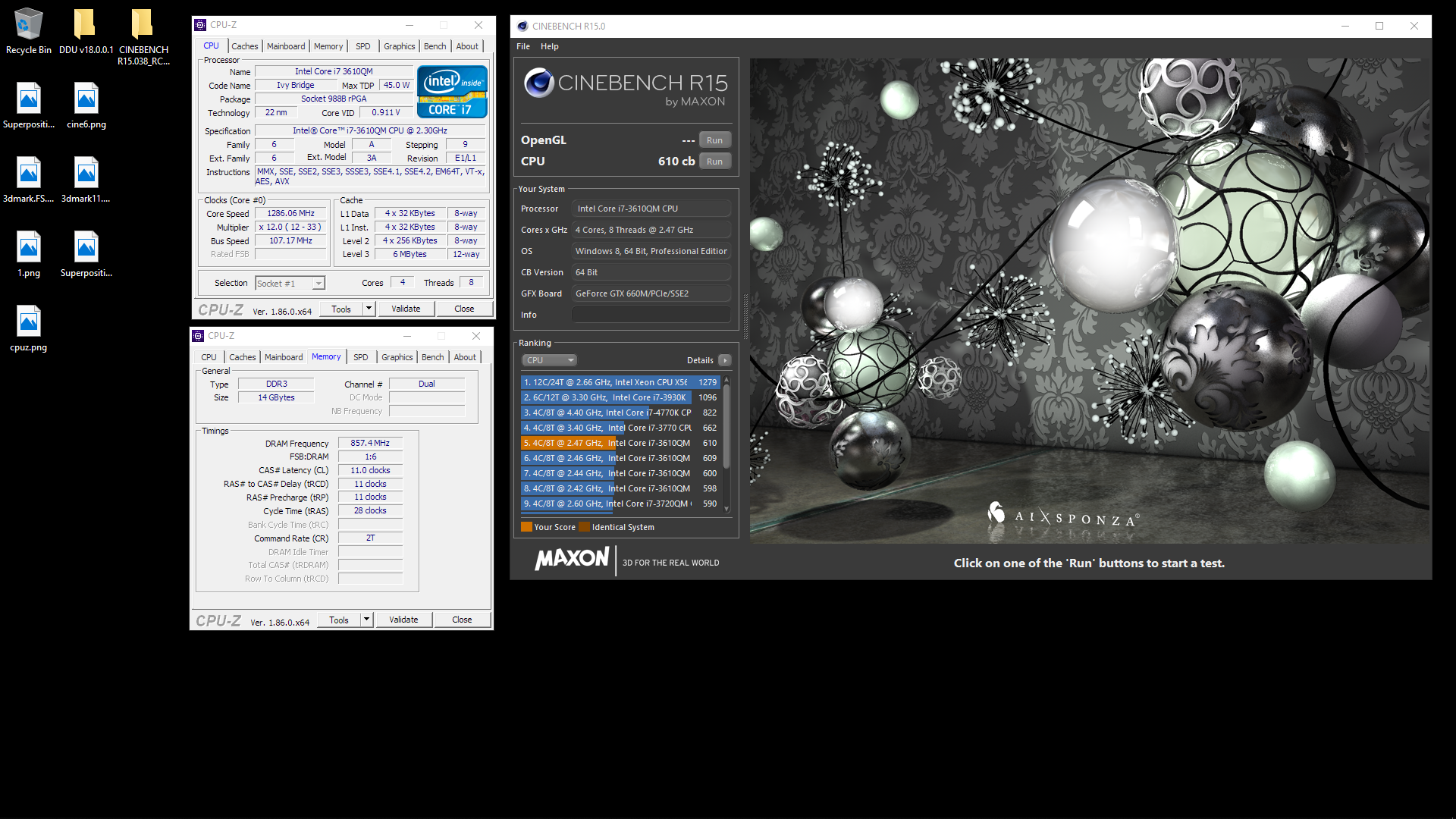Viewport: 1456px width, 819px height.
Task: Open the CPU ranking type dropdown
Action: 550,360
